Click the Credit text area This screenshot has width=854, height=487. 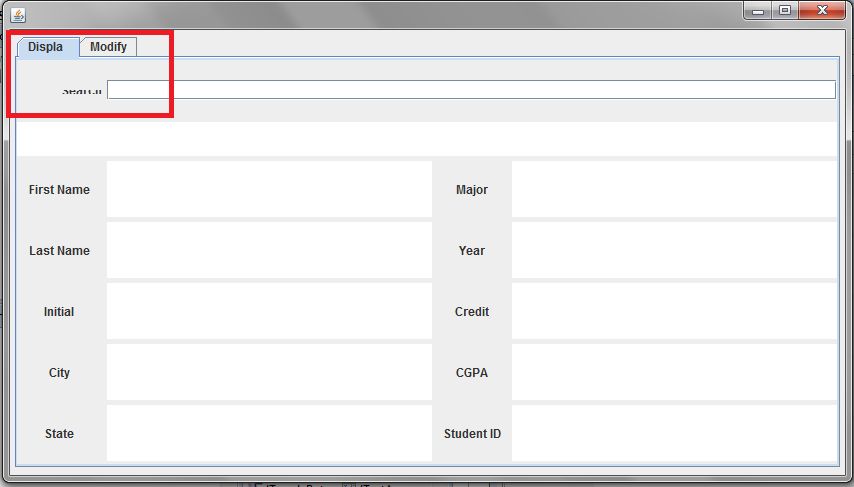674,311
